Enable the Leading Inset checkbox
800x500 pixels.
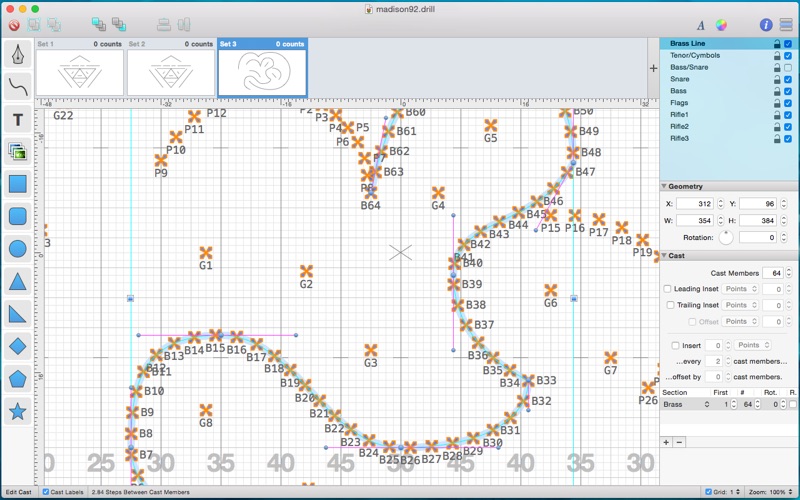[667, 289]
